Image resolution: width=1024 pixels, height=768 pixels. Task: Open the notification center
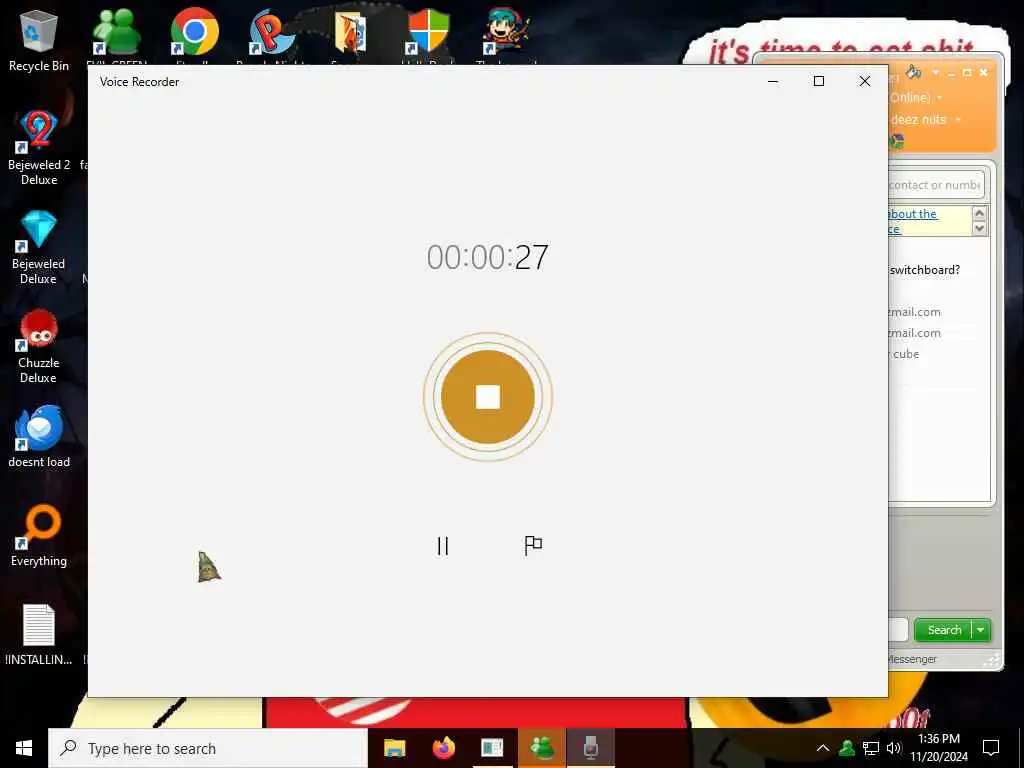[x=991, y=748]
